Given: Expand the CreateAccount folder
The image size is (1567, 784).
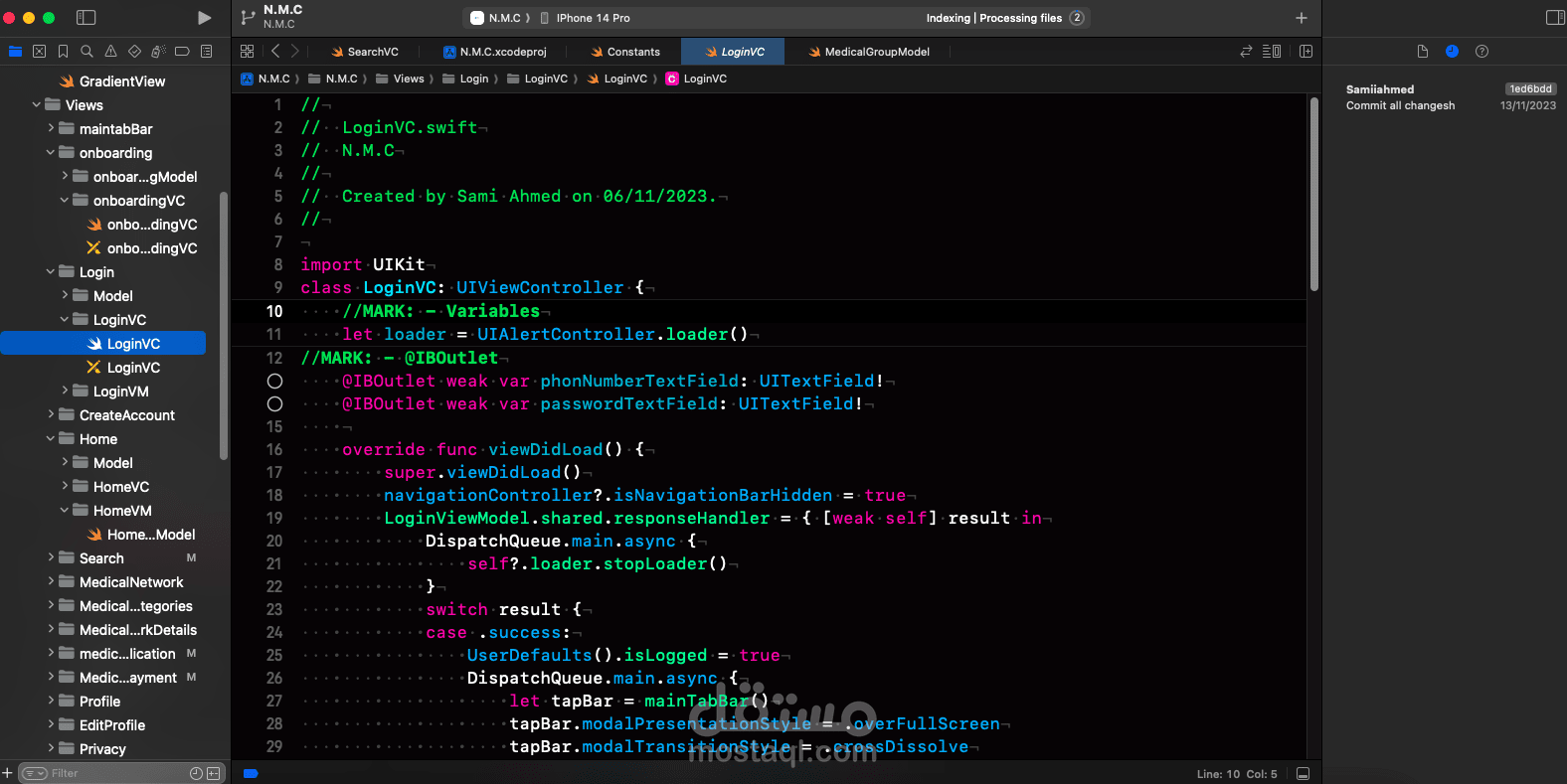Looking at the screenshot, I should tap(51, 414).
